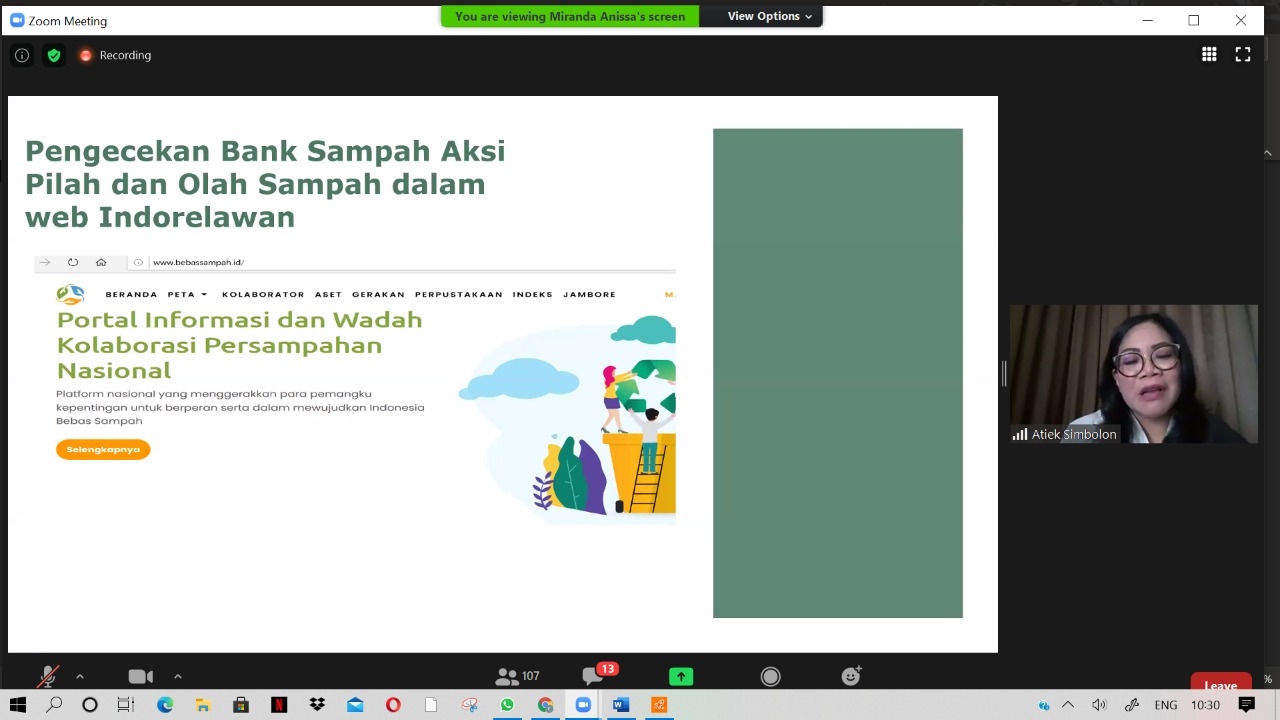Expand video settings arrow beside camera
Viewport: 1280px width, 720px height.
178,677
